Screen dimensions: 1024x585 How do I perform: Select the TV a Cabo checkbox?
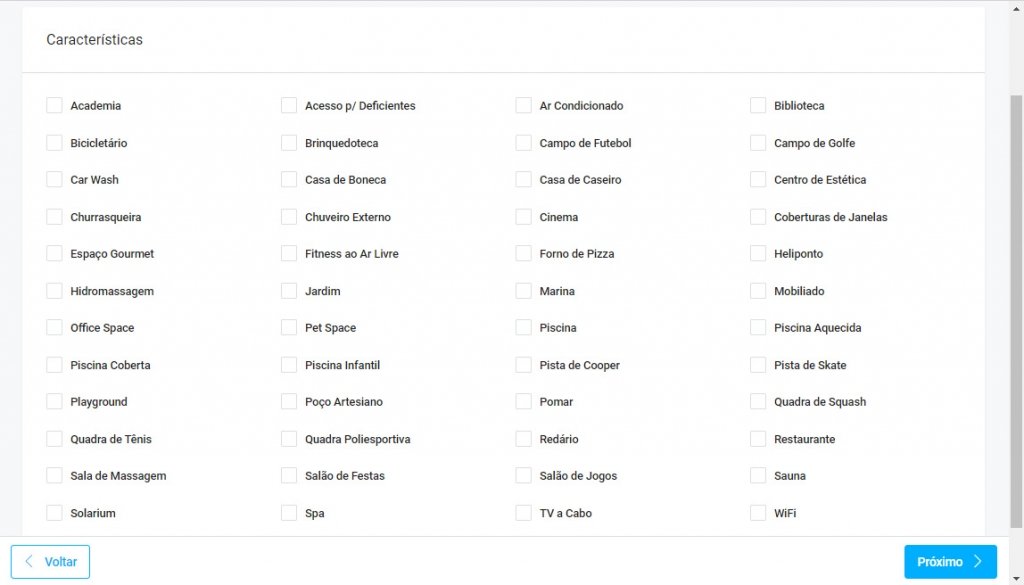[523, 513]
